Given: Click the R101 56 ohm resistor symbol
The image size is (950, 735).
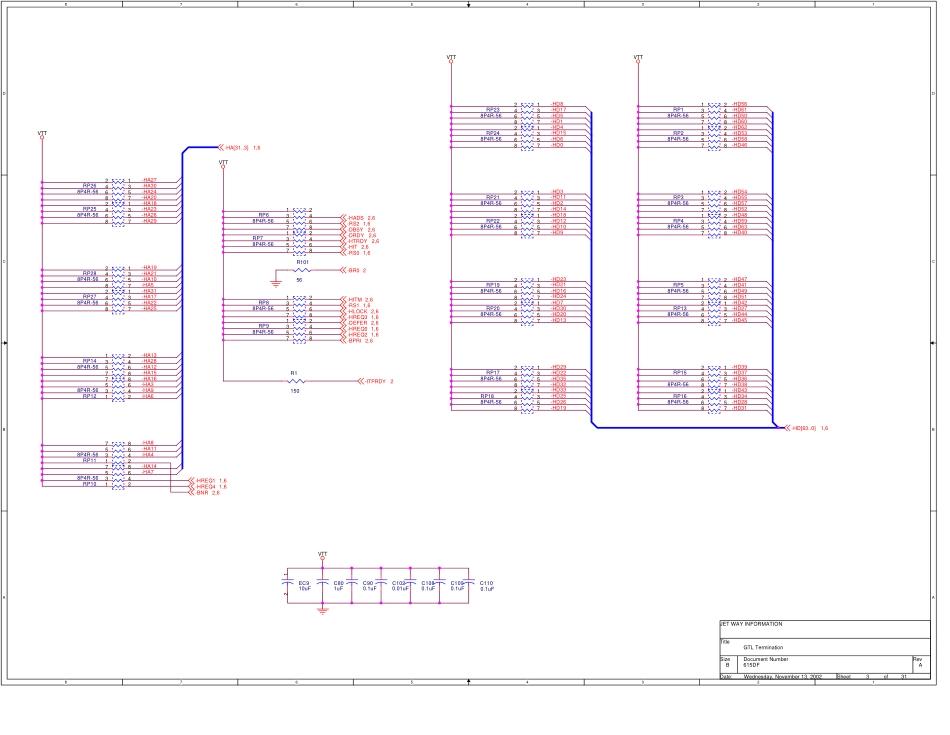Looking at the screenshot, I should point(300,270).
